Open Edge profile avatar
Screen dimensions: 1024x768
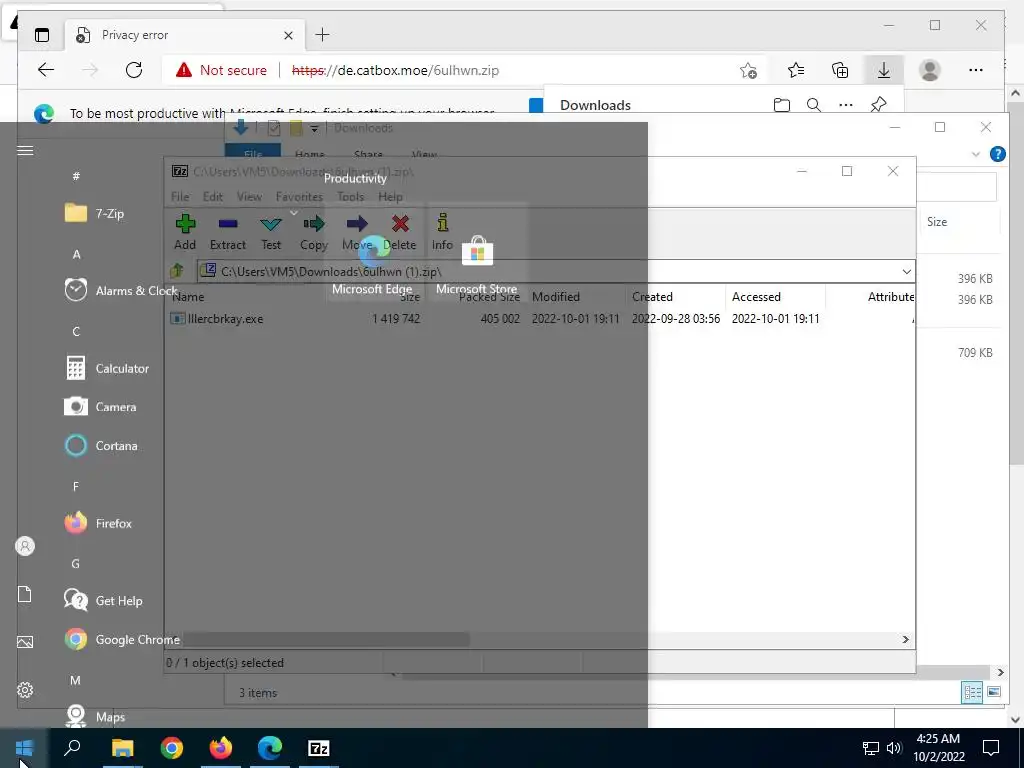pyautogui.click(x=929, y=70)
